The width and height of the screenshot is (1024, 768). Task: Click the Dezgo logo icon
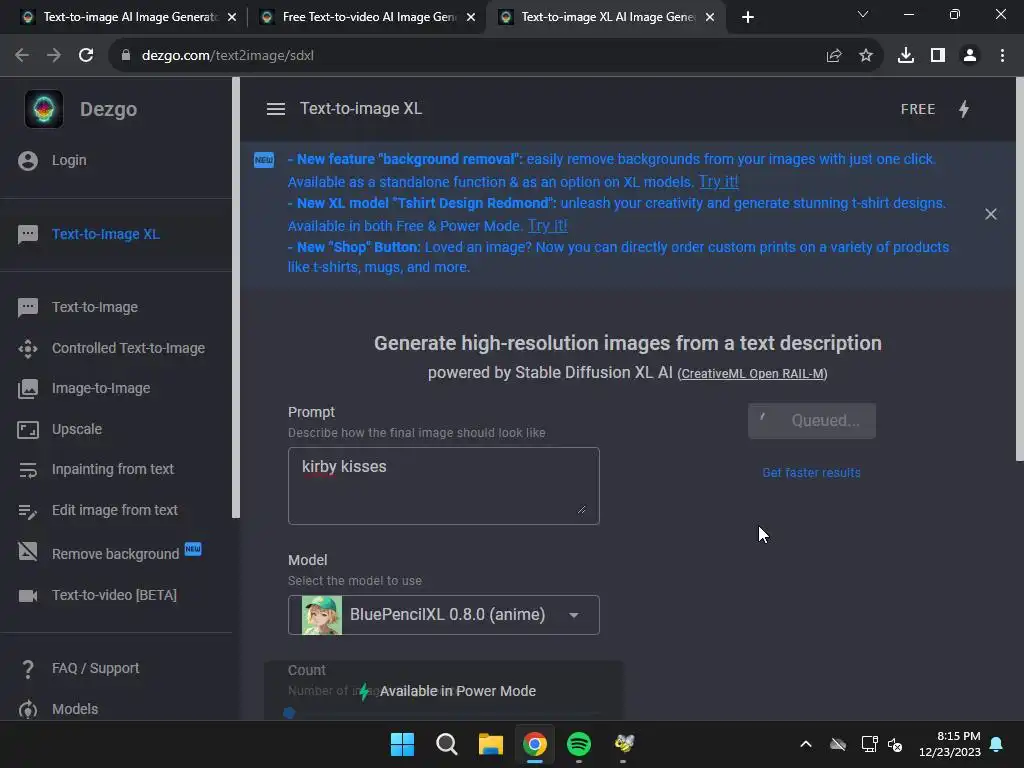(44, 109)
